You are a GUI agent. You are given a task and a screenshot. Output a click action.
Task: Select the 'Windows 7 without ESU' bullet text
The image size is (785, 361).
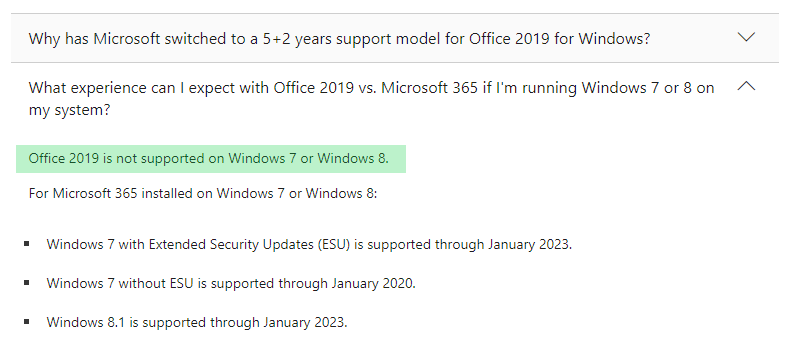coord(231,283)
